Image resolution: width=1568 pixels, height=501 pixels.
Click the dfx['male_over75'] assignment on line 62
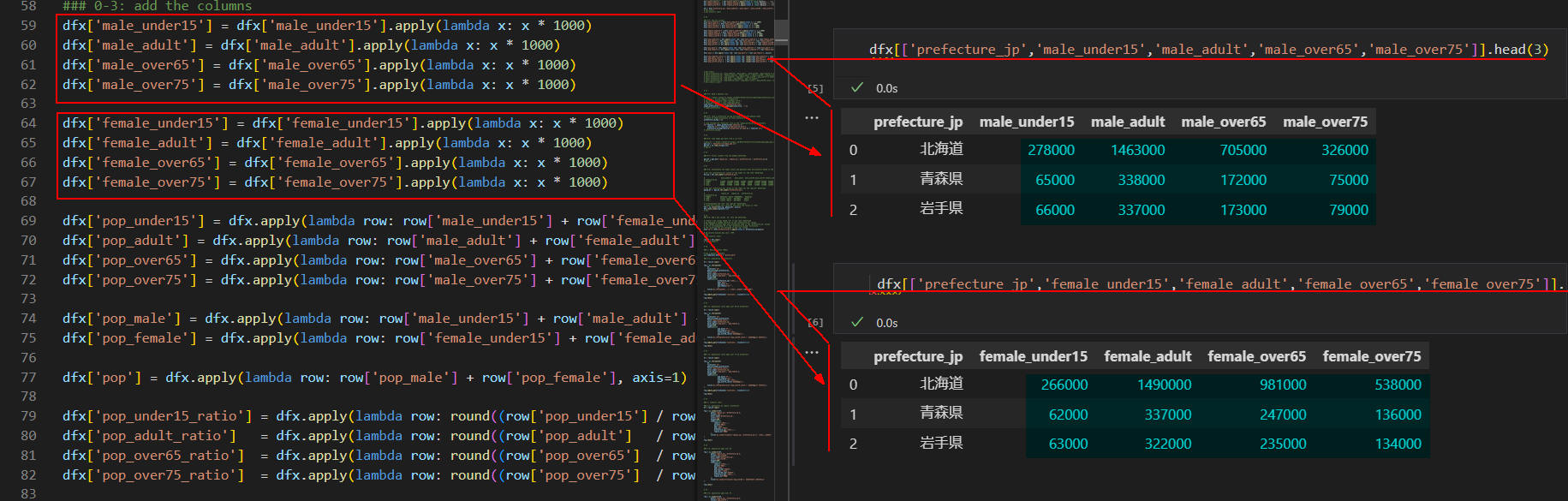click(x=319, y=85)
